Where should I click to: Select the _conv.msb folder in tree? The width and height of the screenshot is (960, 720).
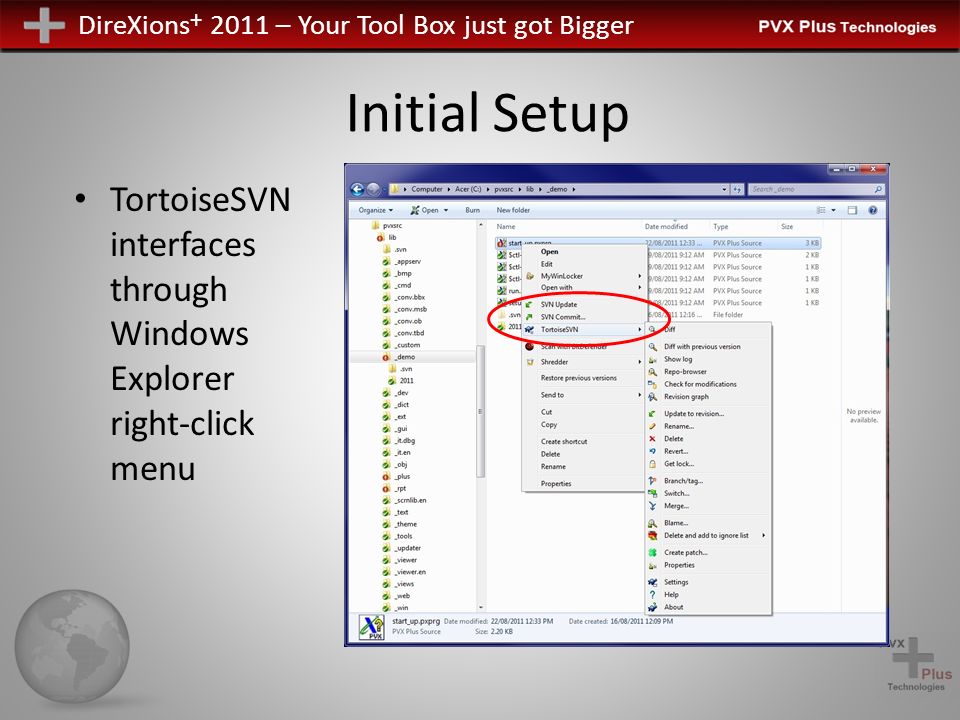pyautogui.click(x=410, y=309)
